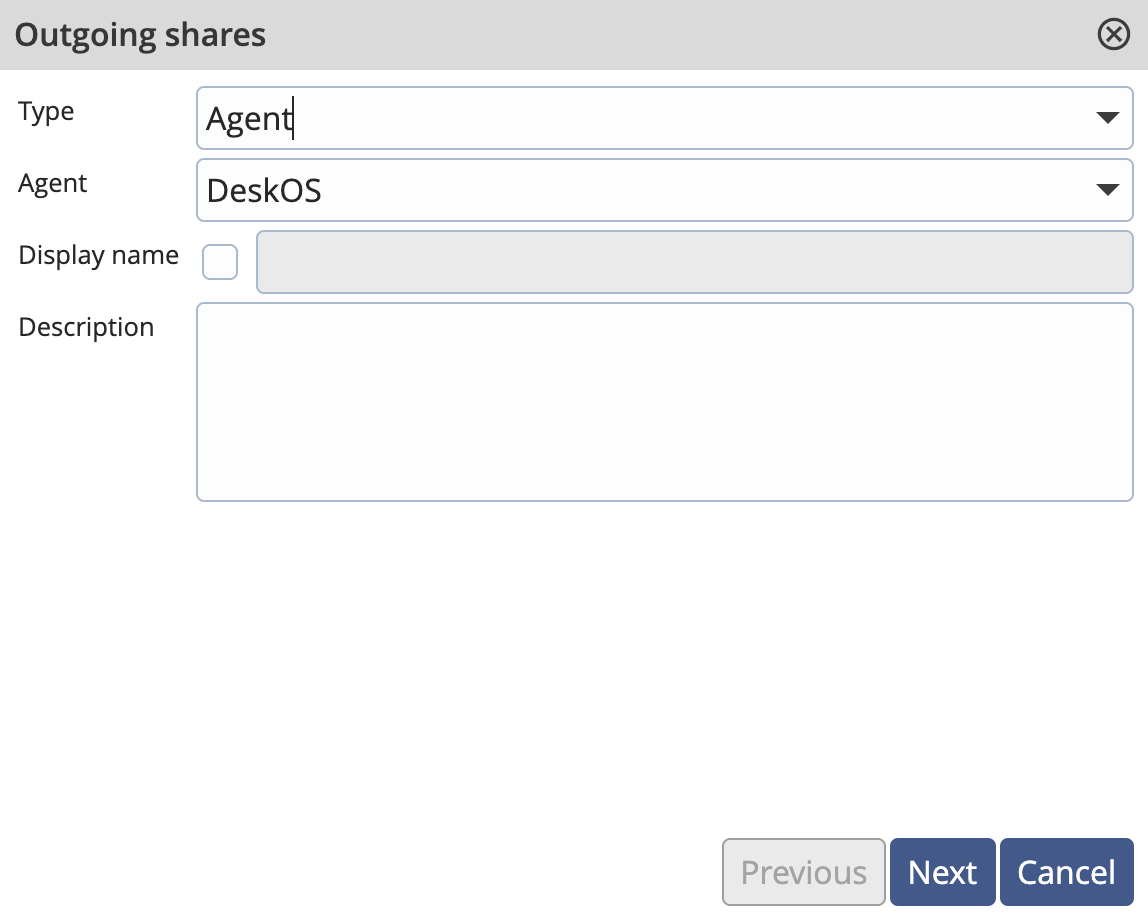Toggle the custom display name option

220,262
